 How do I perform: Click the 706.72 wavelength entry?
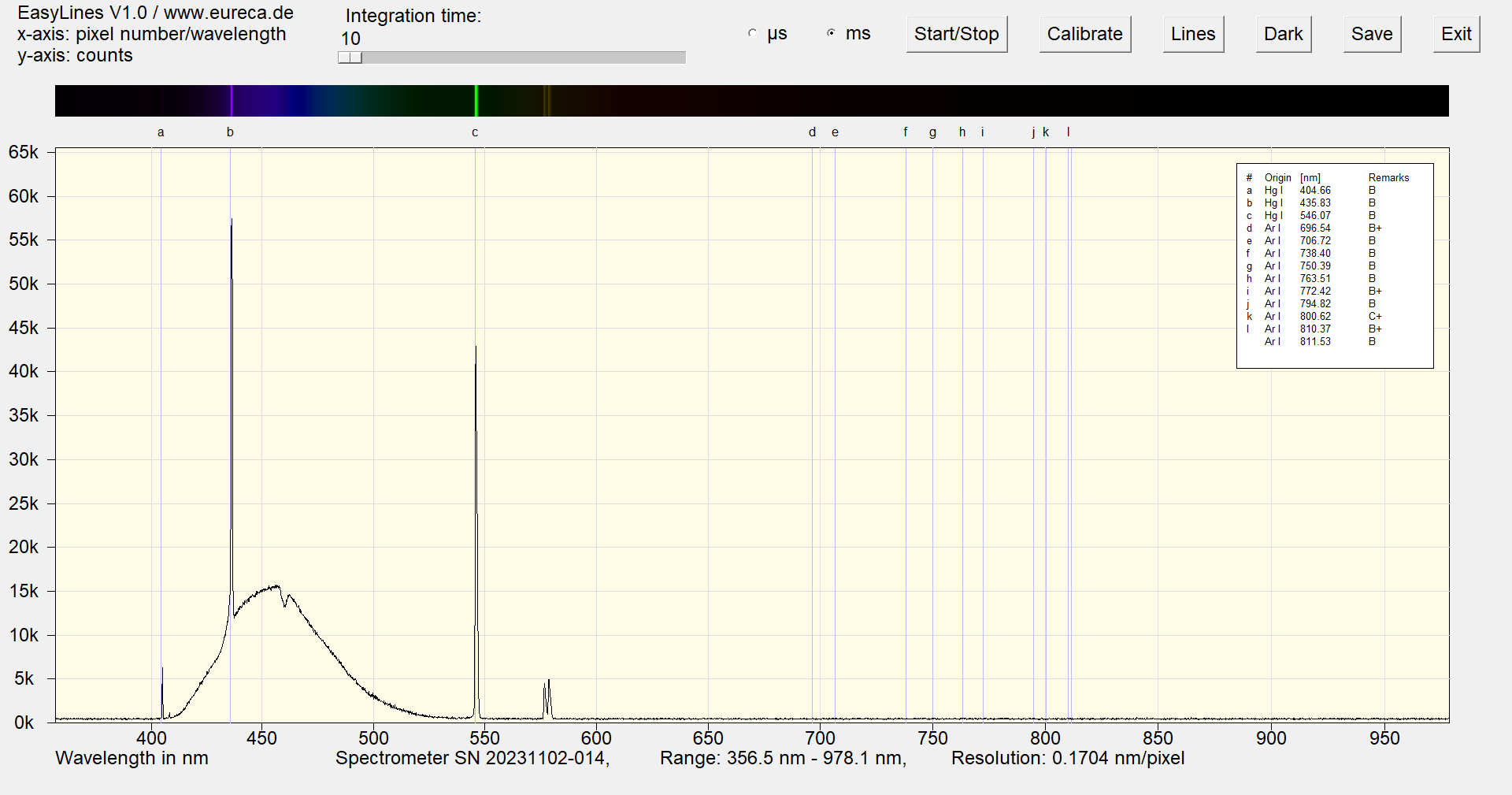1315,241
